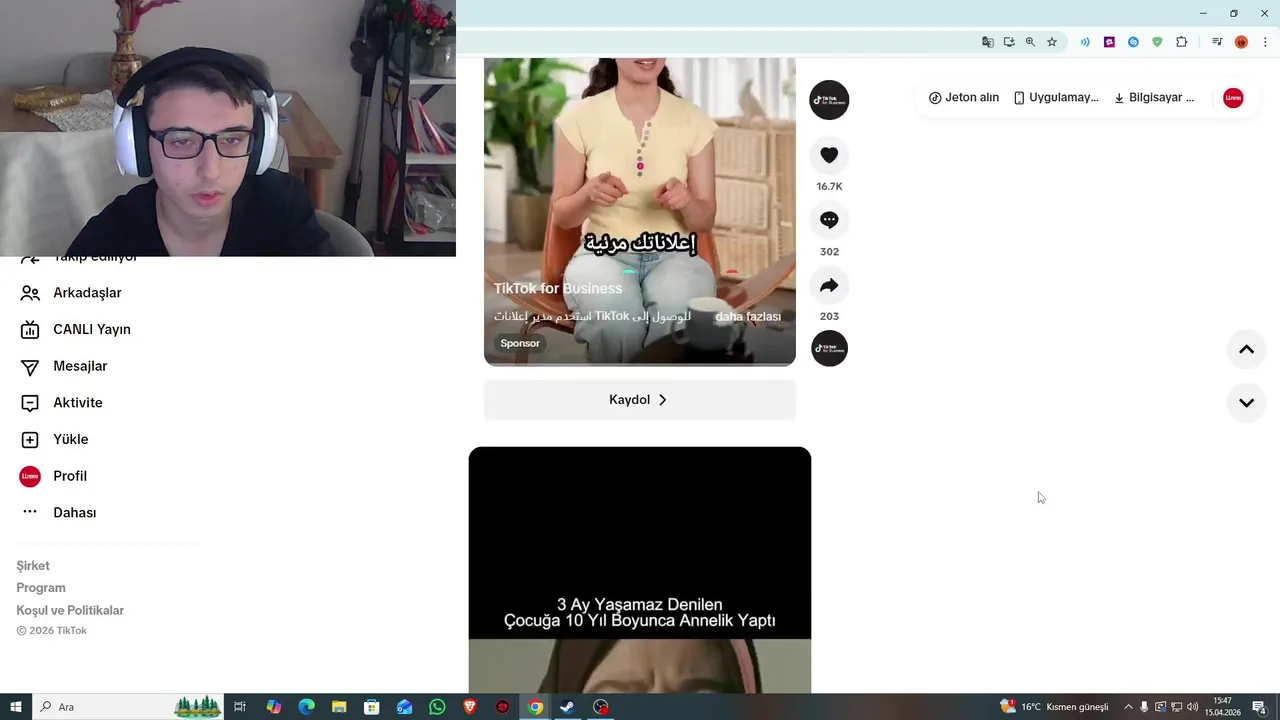Click the Kaydol sign-up button
1280x720 pixels.
coord(640,400)
